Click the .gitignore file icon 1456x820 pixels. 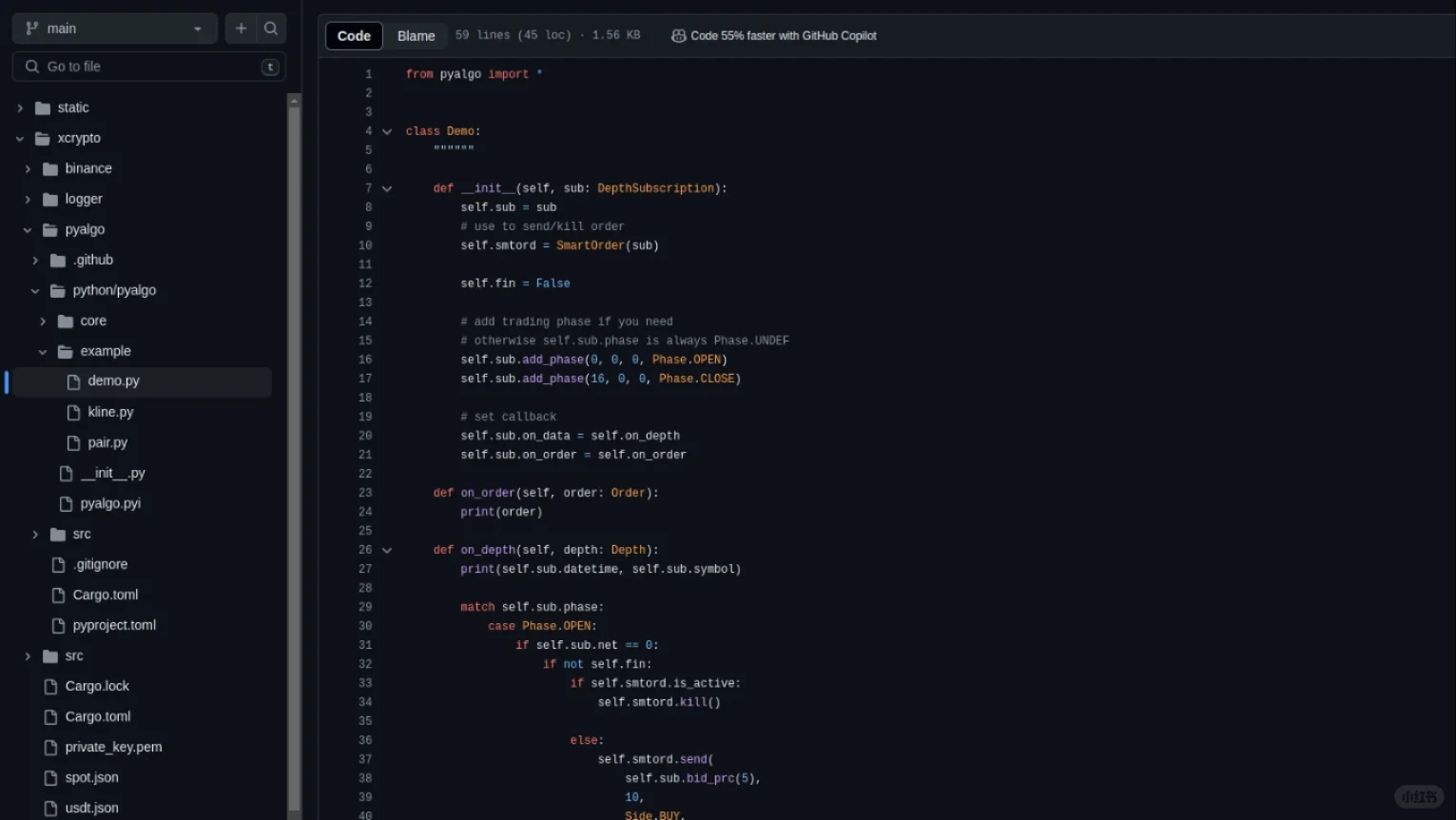pos(58,564)
